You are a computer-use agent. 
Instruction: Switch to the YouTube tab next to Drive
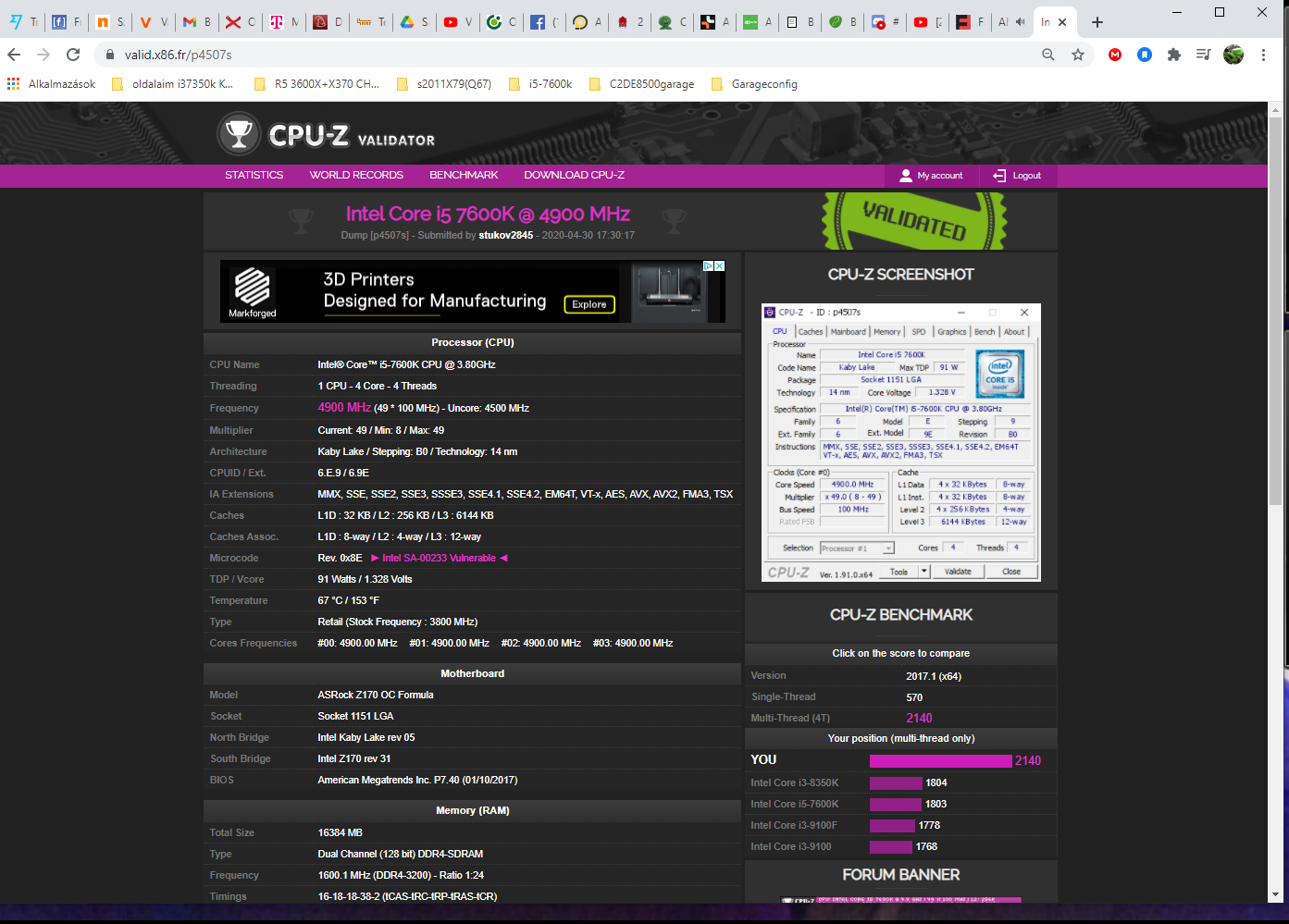[457, 22]
